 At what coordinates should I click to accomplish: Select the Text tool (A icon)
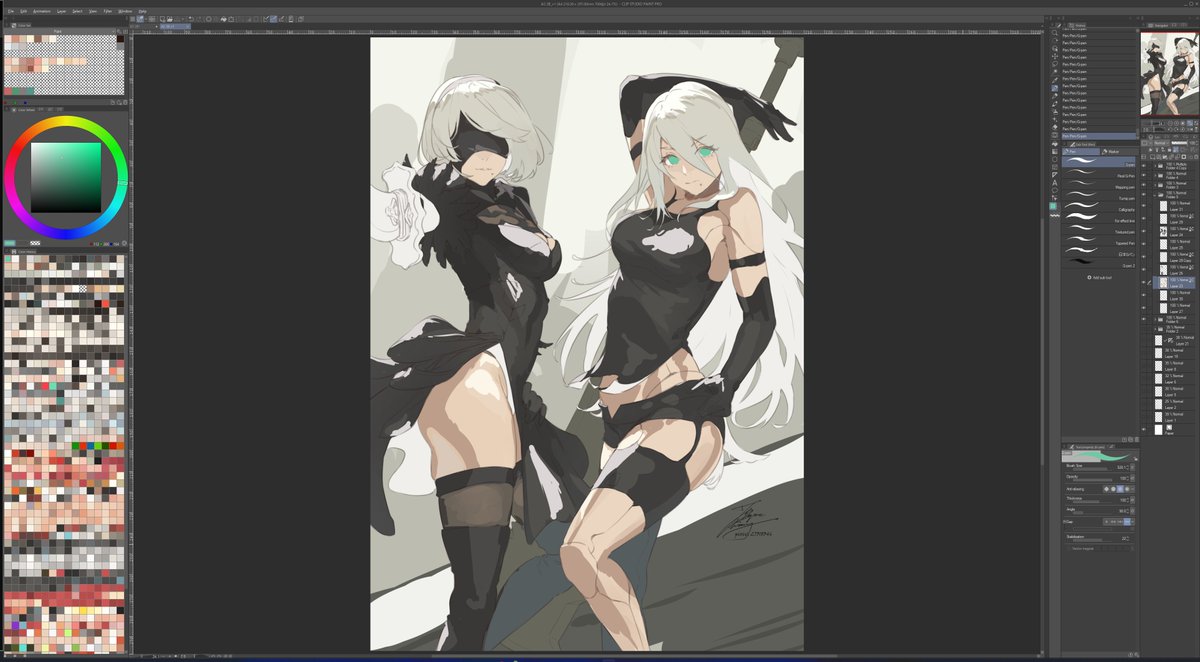coord(1054,183)
